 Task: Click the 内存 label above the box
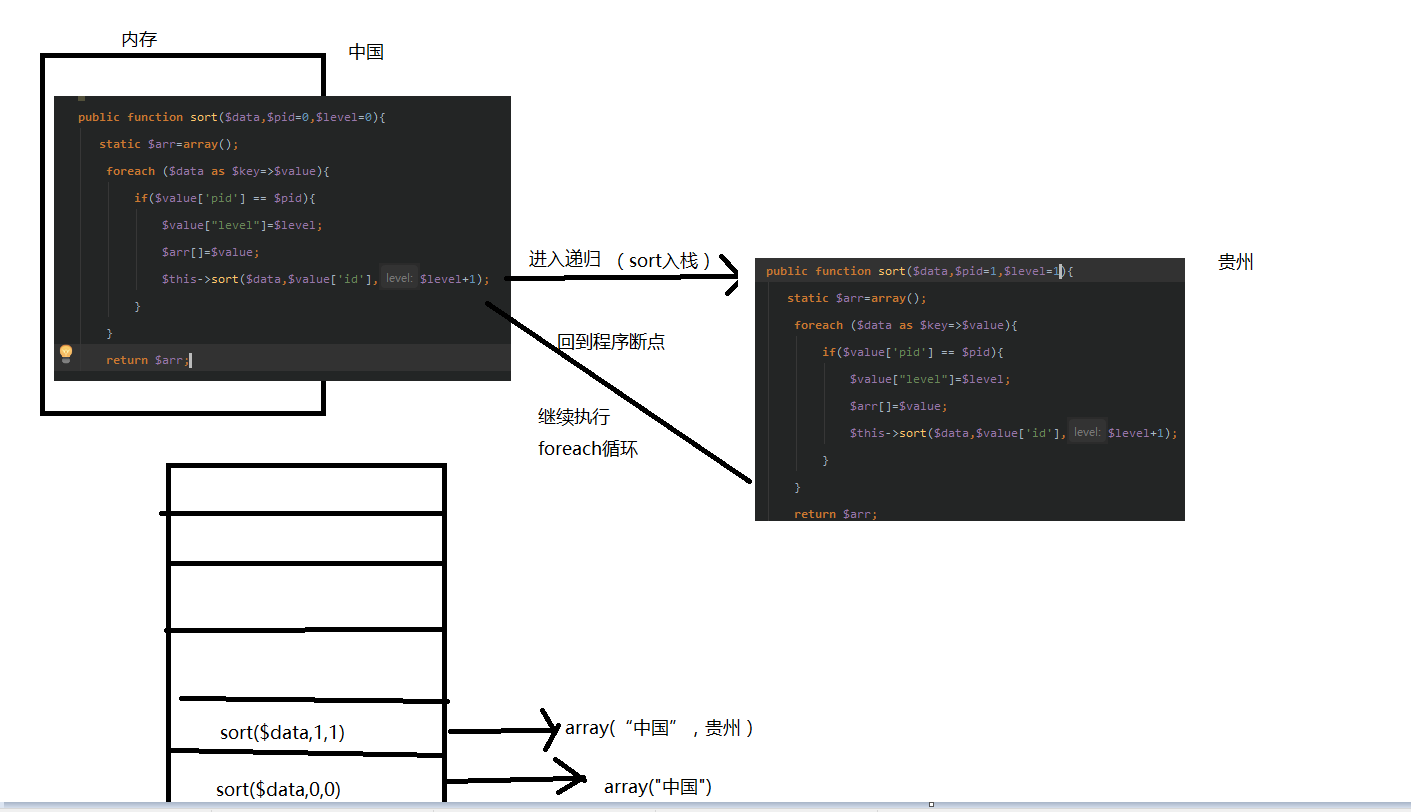[139, 39]
